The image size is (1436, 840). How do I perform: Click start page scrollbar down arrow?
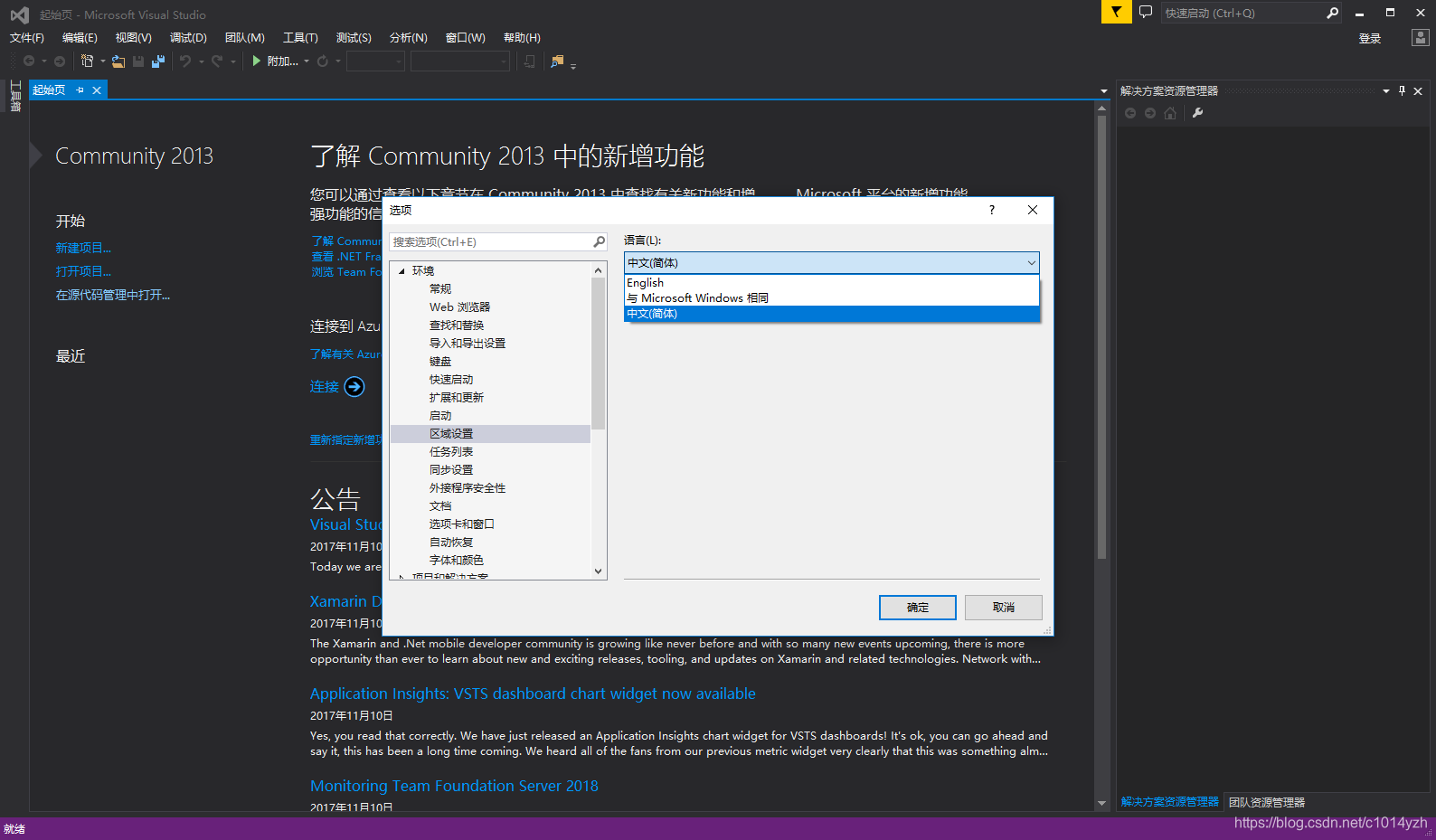[1101, 803]
